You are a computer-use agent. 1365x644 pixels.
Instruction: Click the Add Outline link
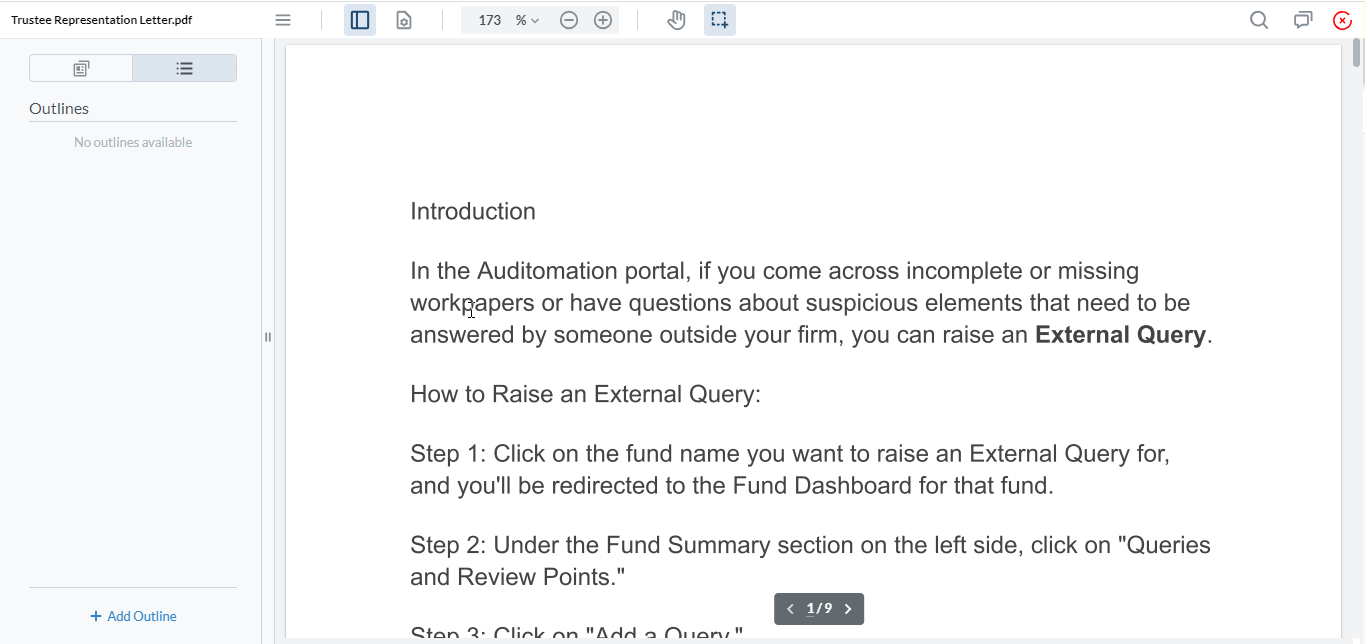click(x=133, y=616)
